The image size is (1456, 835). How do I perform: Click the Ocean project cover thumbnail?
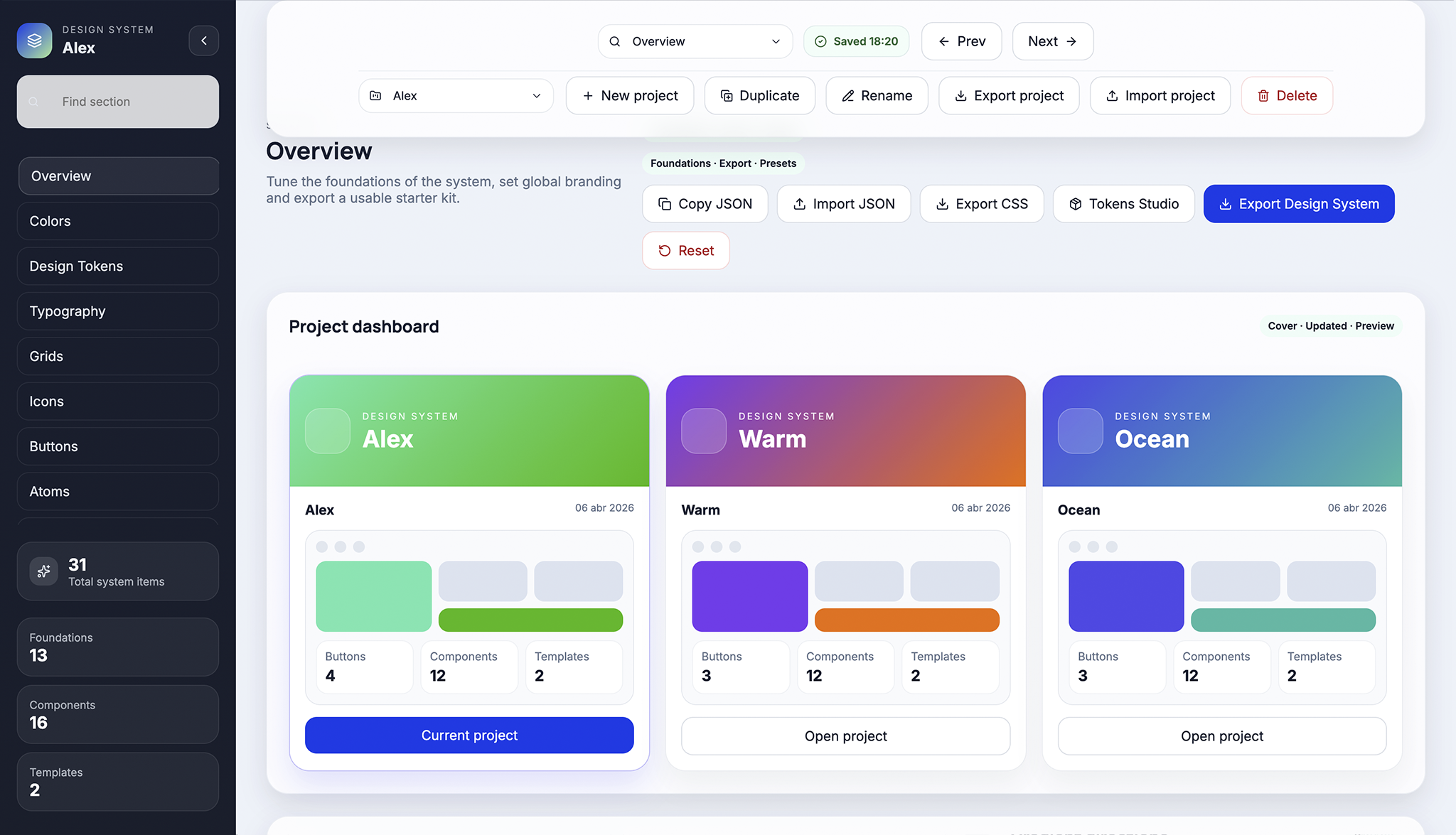tap(1079, 431)
